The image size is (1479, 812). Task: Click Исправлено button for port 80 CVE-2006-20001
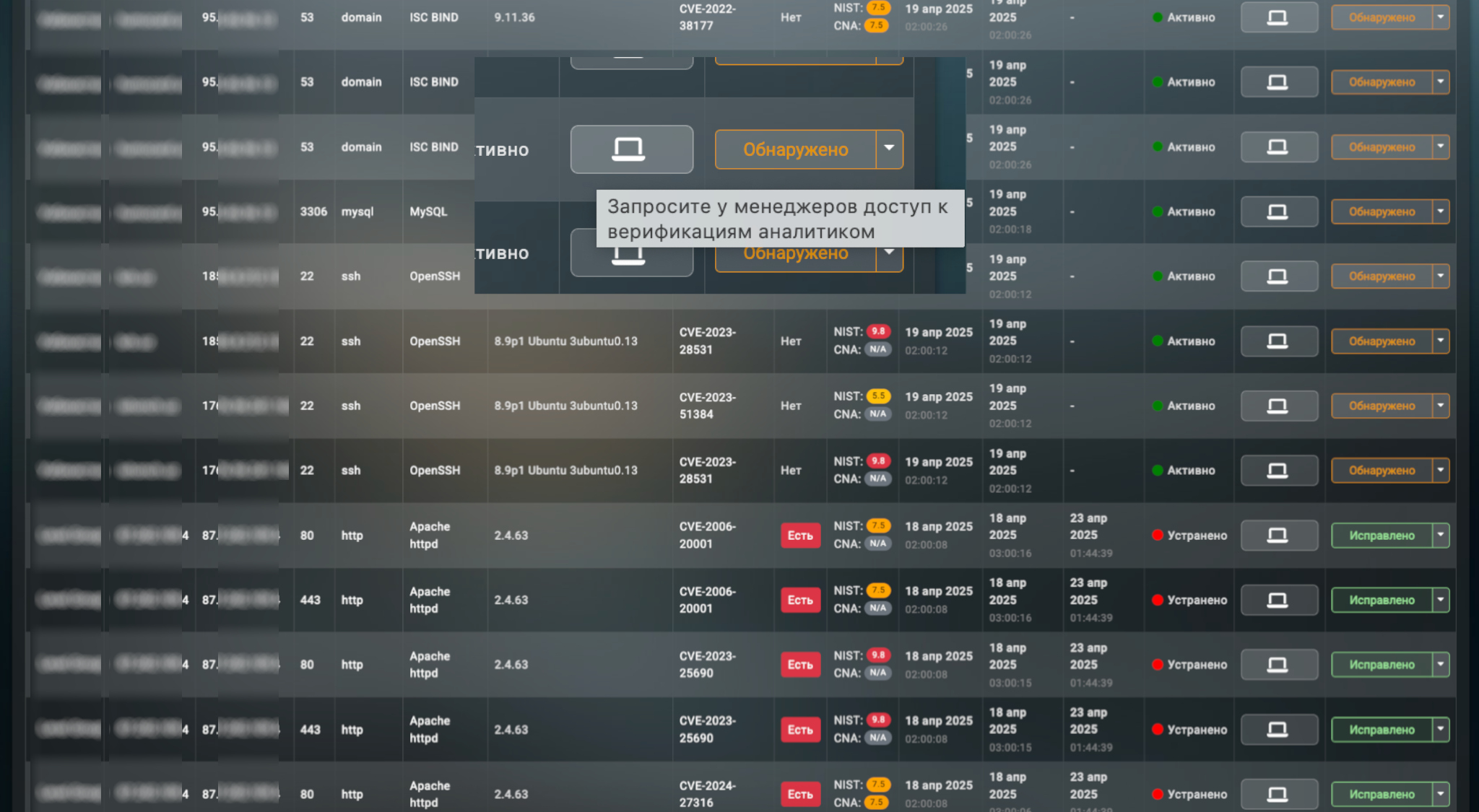pyautogui.click(x=1381, y=535)
